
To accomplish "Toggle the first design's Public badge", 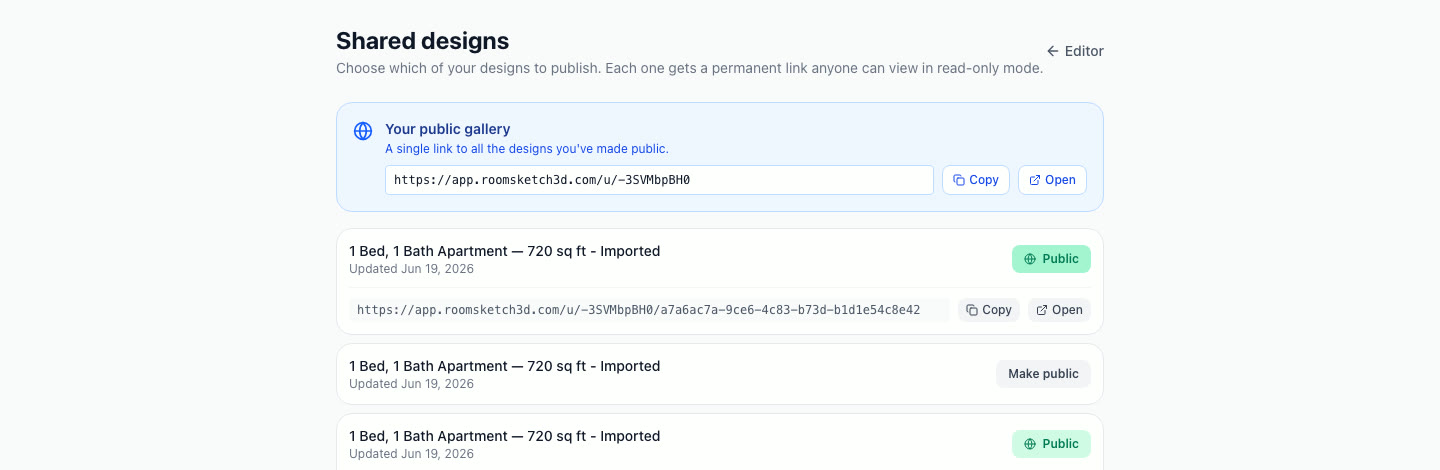I will [1051, 259].
